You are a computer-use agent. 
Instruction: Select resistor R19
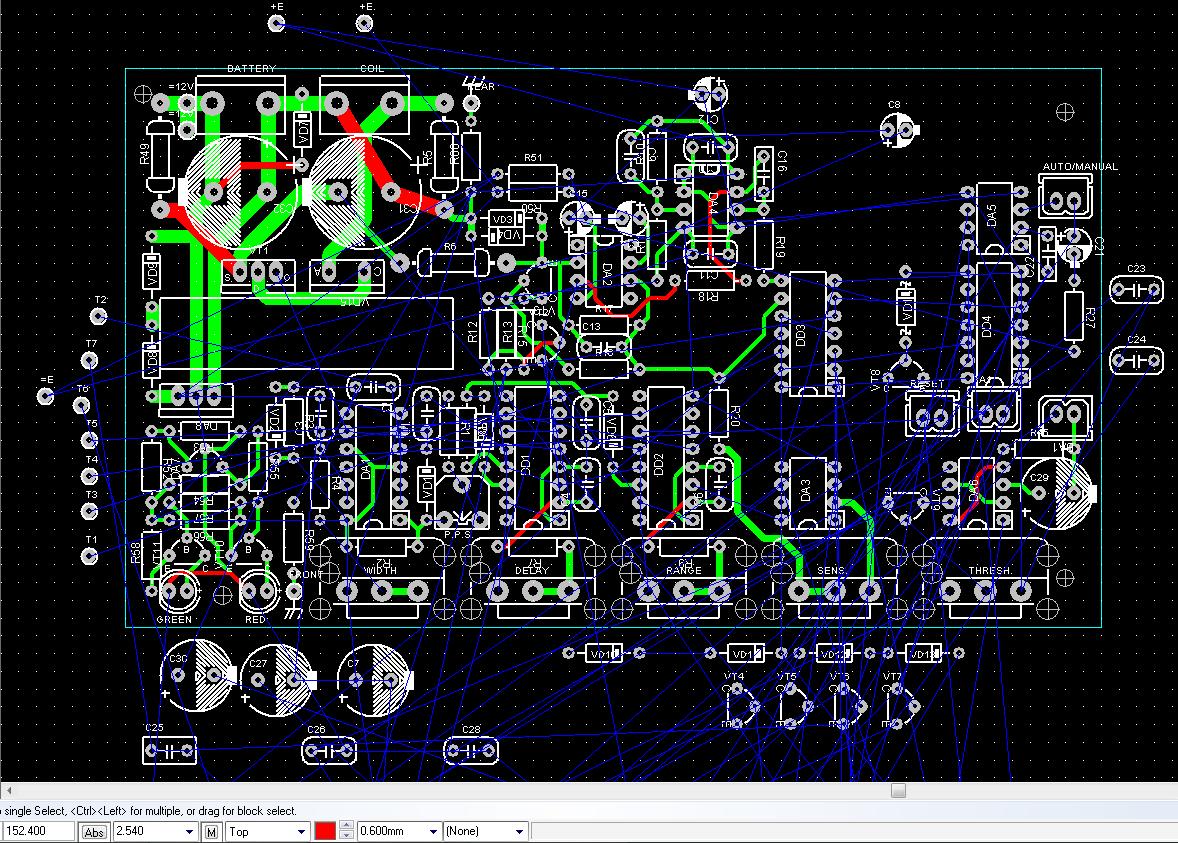pos(763,244)
